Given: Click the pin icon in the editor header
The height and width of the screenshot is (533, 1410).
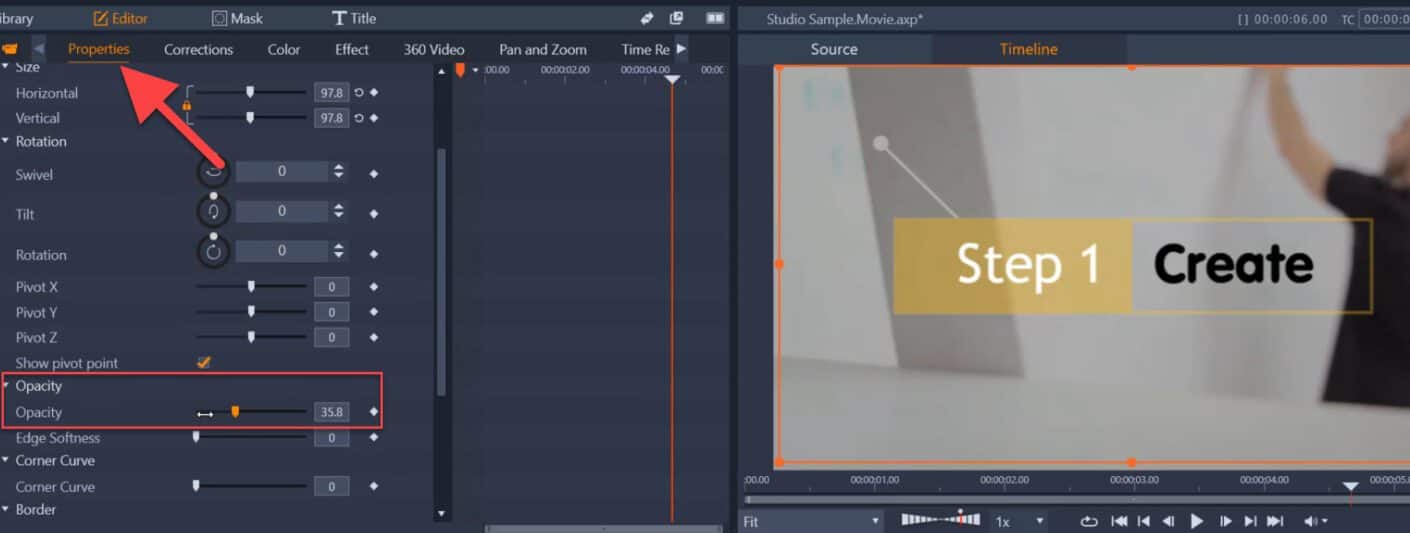Looking at the screenshot, I should coord(647,18).
